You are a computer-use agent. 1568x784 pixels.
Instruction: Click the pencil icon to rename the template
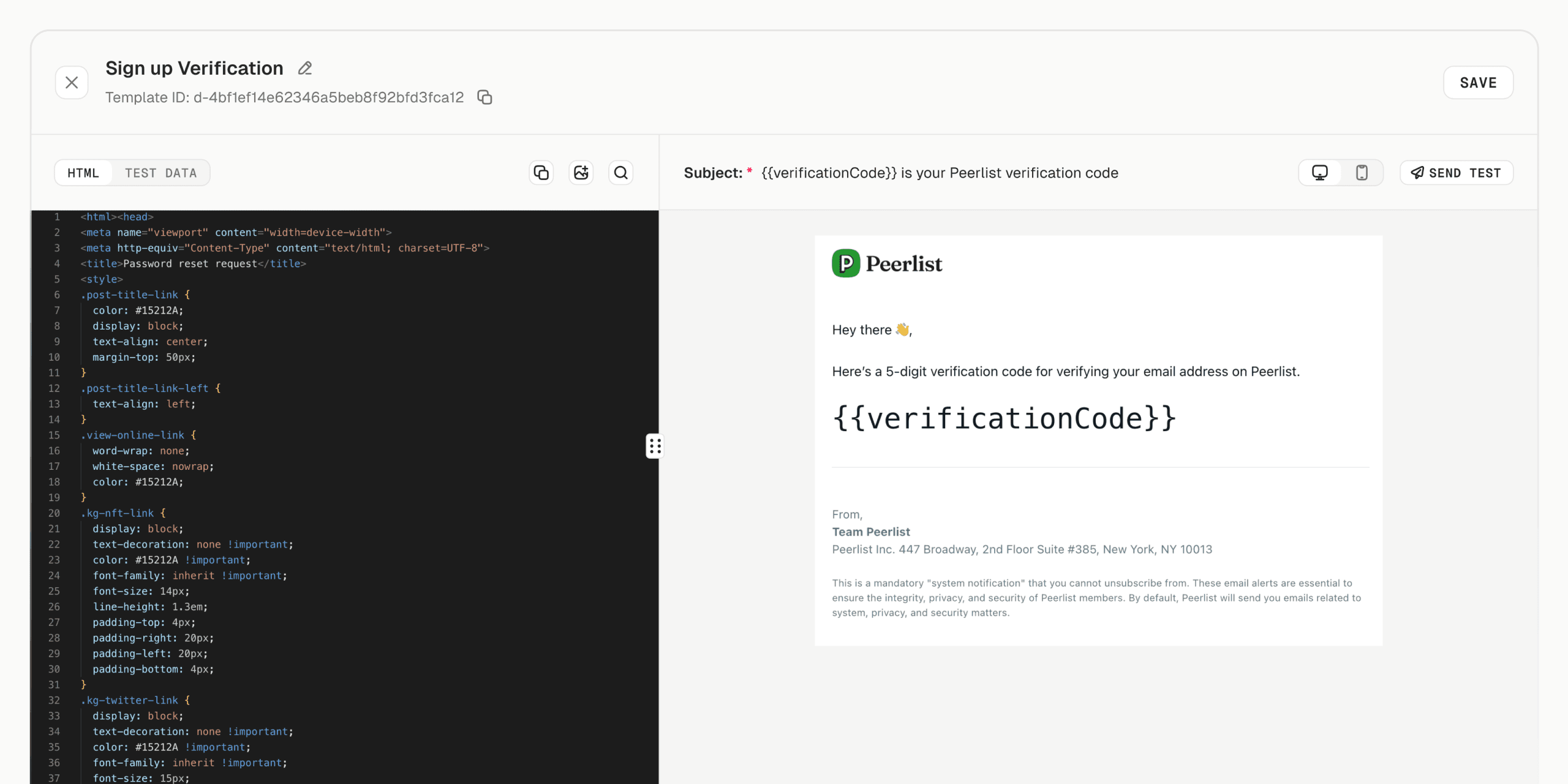tap(304, 68)
